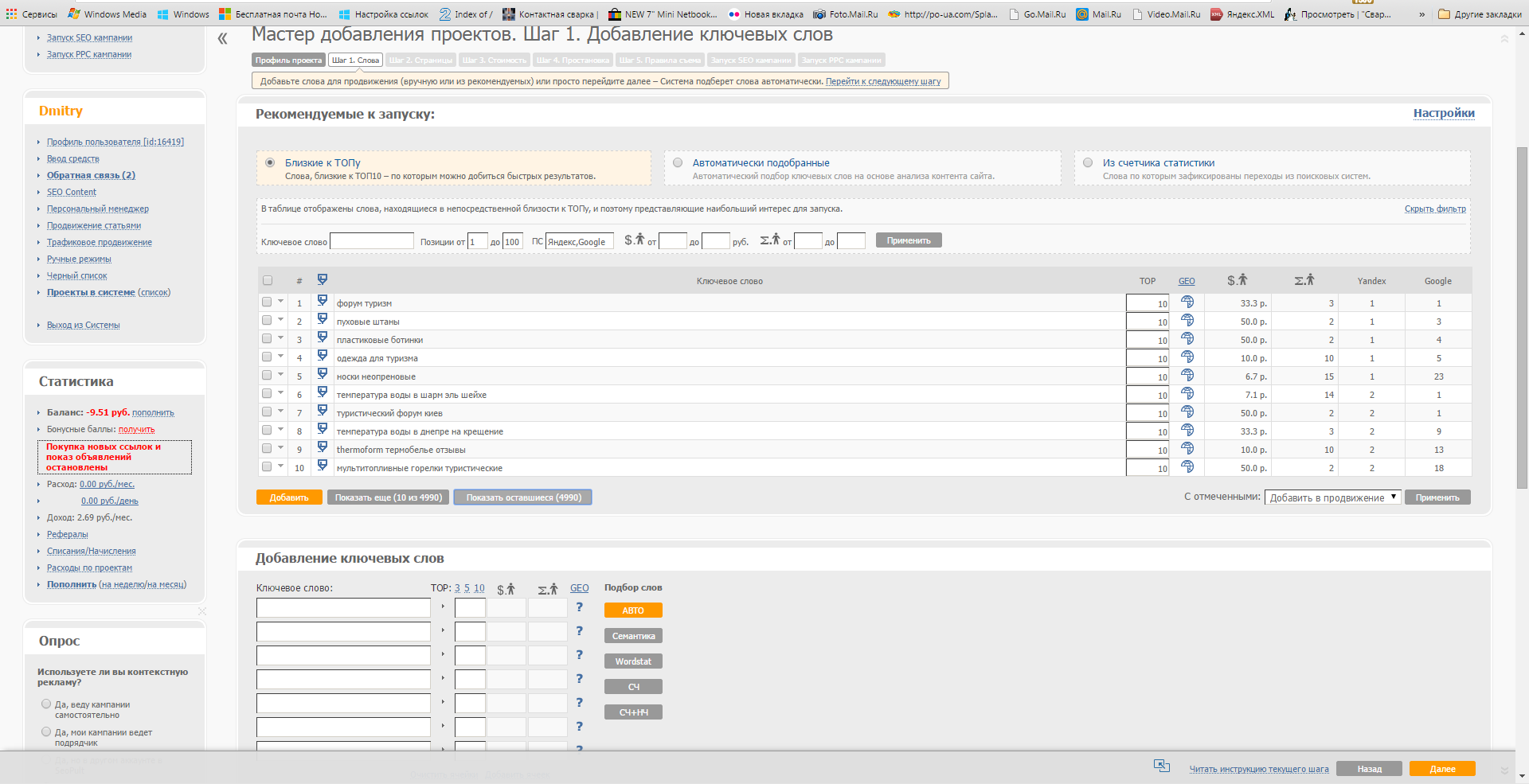
Task: Open the Настройки link
Action: [1444, 113]
